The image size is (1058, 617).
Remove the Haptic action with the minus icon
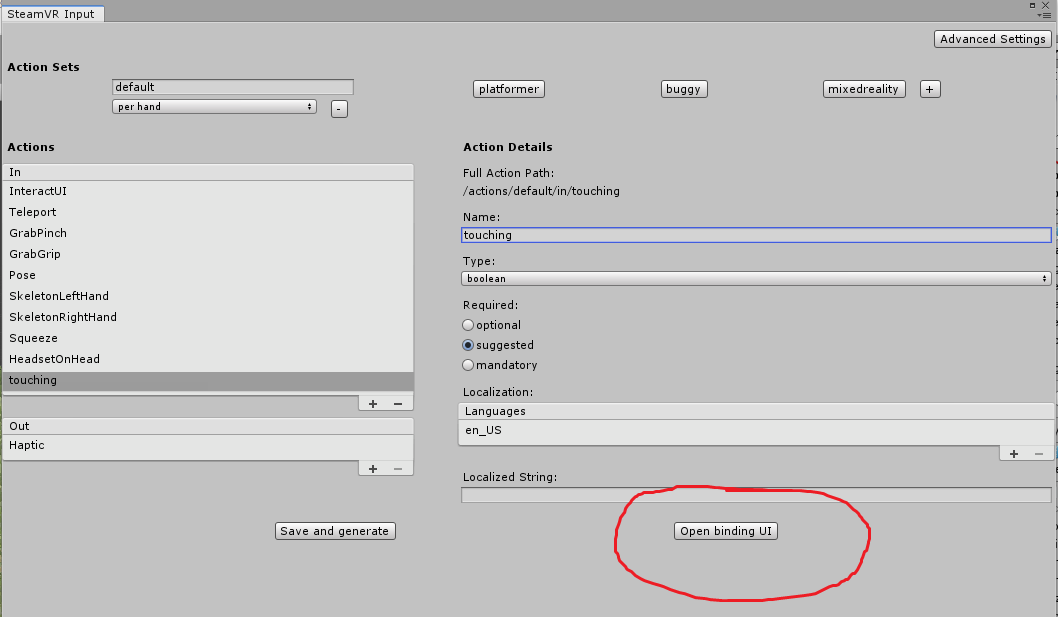point(398,468)
